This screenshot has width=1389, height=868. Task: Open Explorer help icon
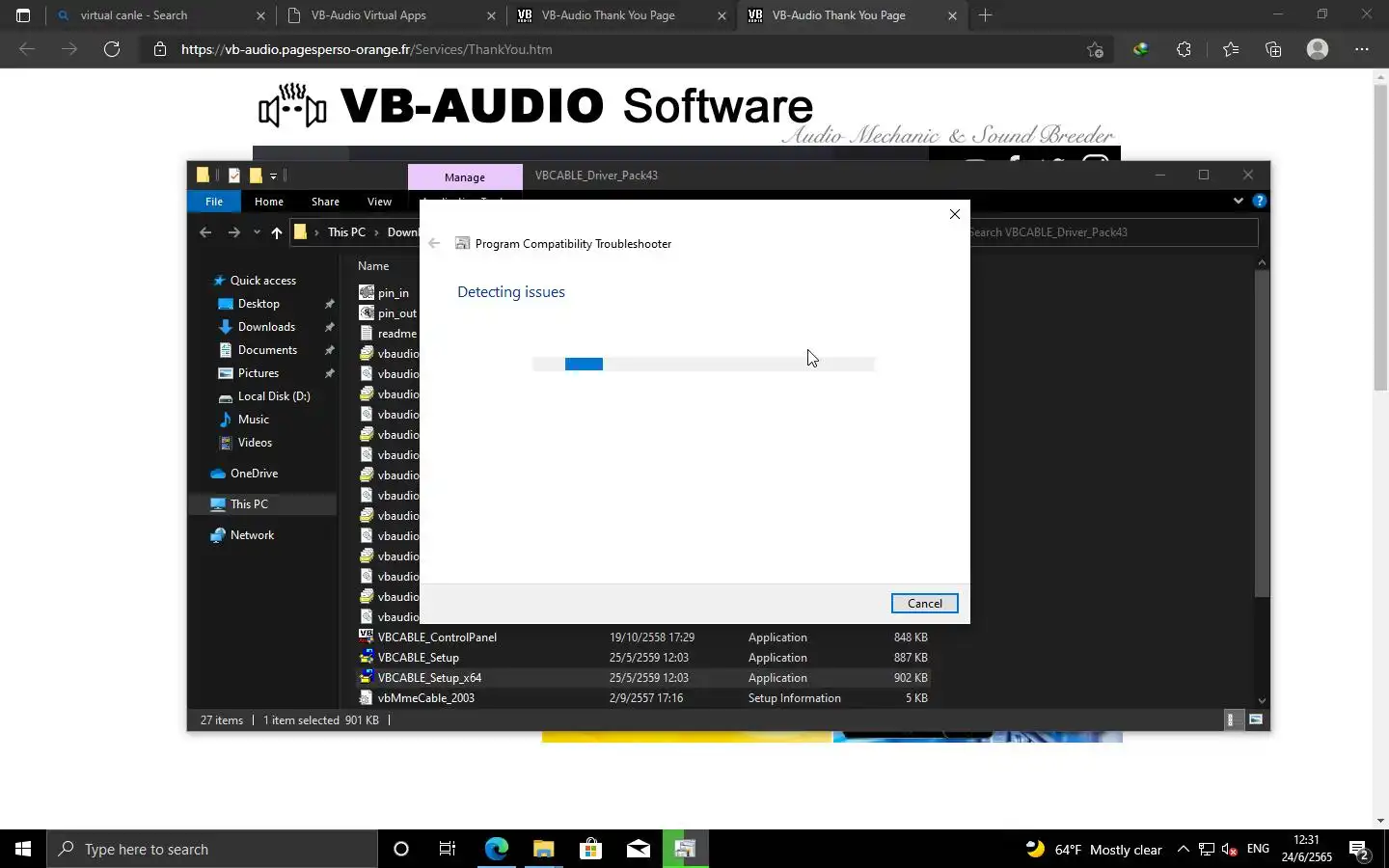[x=1259, y=201]
